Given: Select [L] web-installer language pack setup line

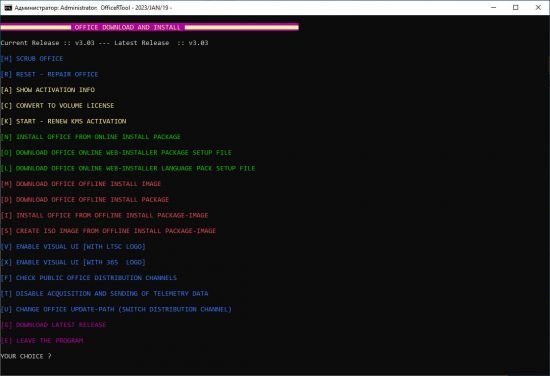Looking at the screenshot, I should (x=128, y=168).
